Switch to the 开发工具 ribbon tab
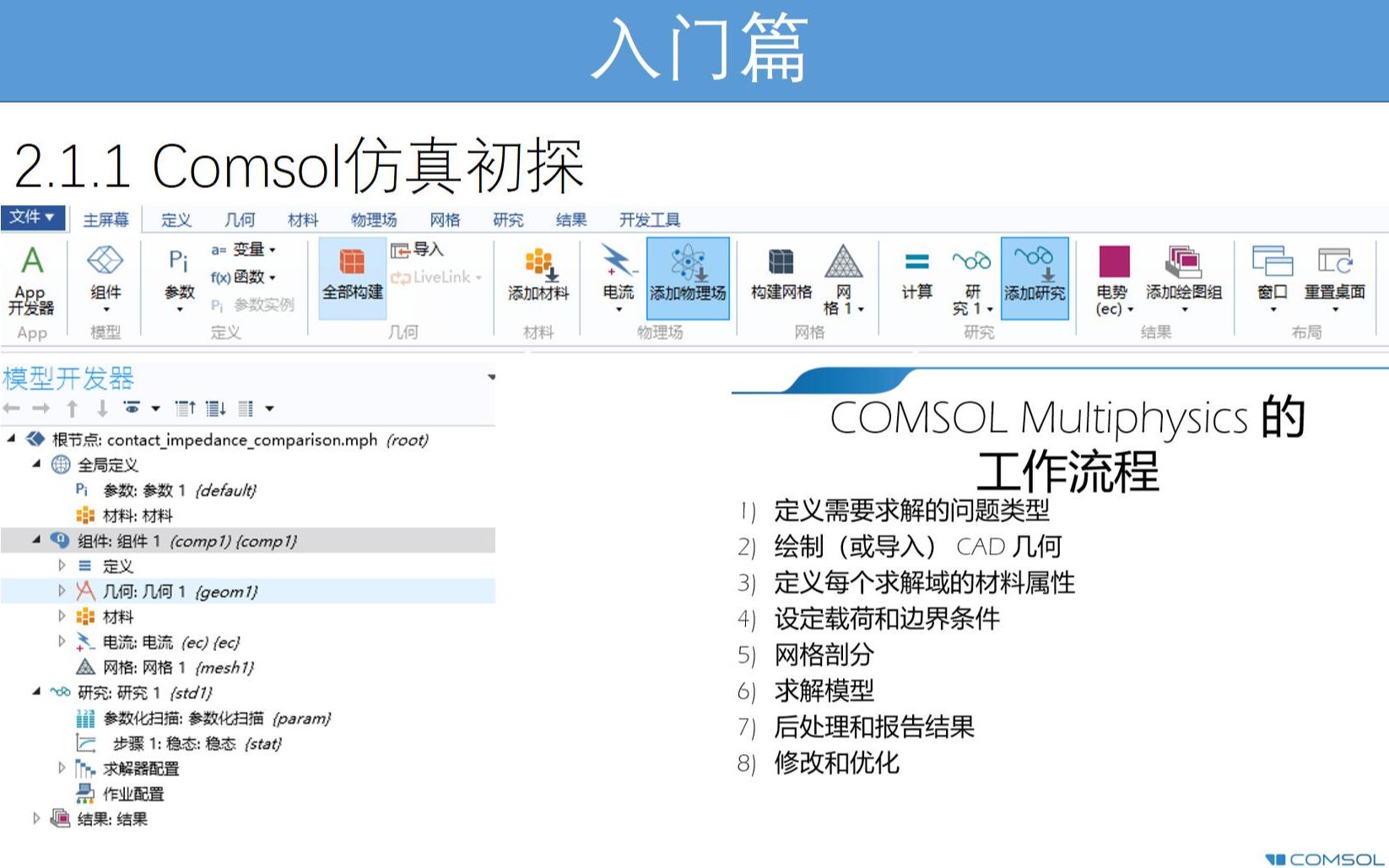The height and width of the screenshot is (868, 1389). pos(649,220)
